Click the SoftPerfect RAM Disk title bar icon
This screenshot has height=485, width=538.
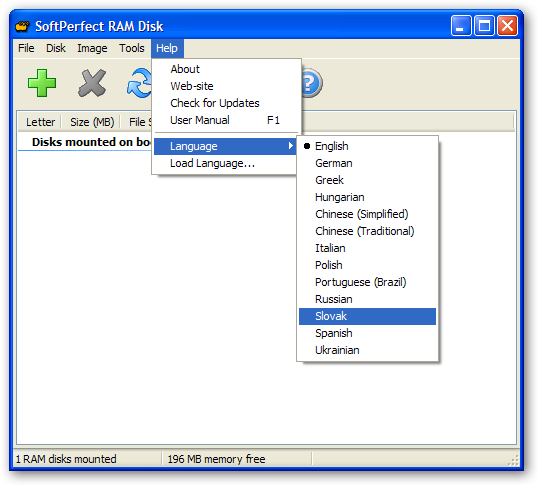coord(23,26)
